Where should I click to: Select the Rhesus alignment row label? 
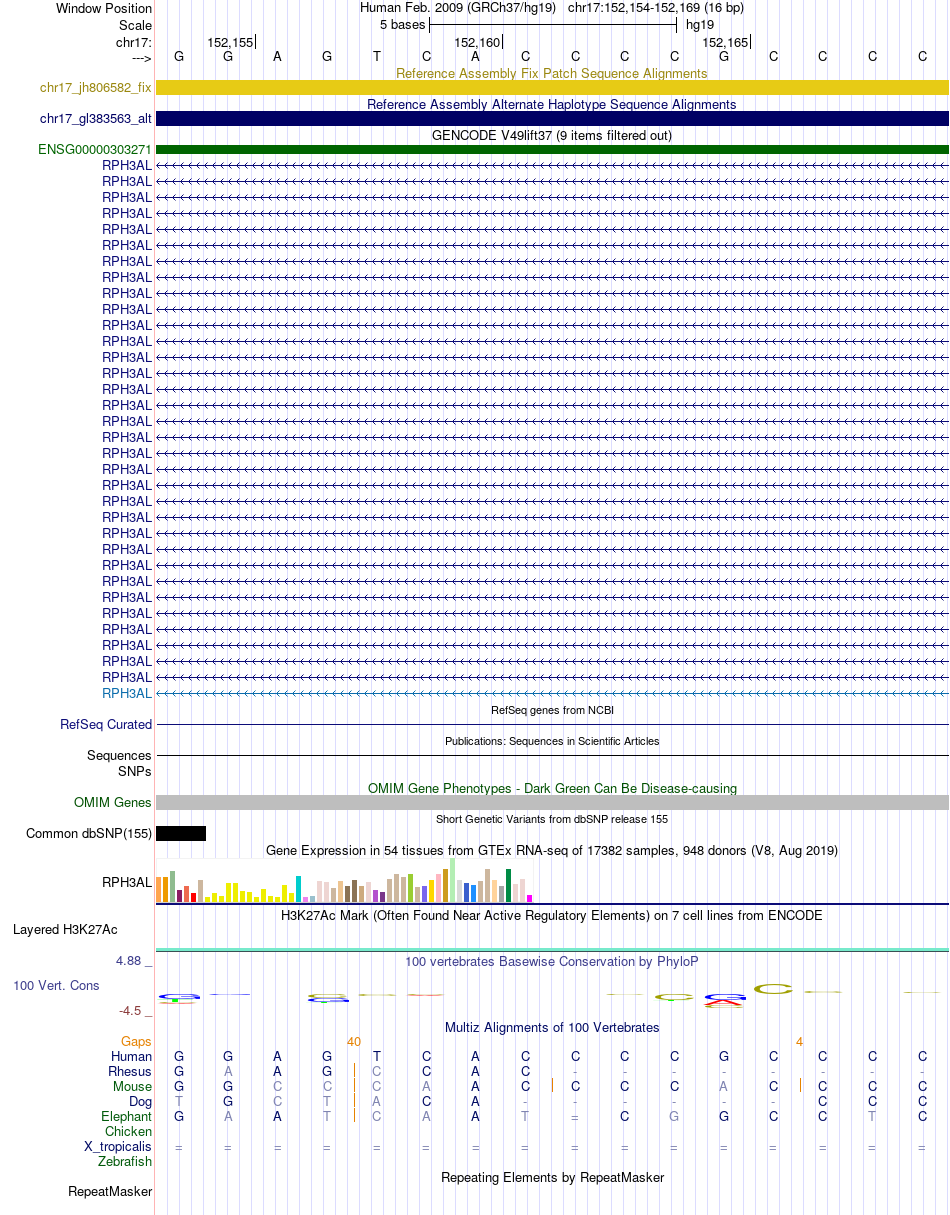[x=130, y=1071]
